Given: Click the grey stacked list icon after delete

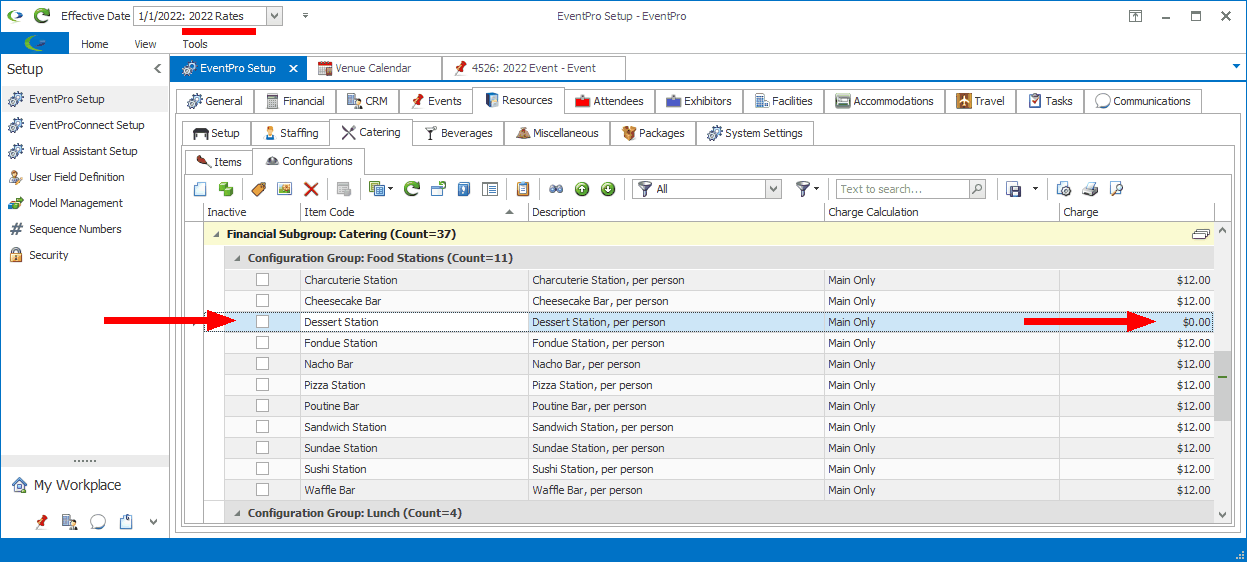Looking at the screenshot, I should coord(344,189).
